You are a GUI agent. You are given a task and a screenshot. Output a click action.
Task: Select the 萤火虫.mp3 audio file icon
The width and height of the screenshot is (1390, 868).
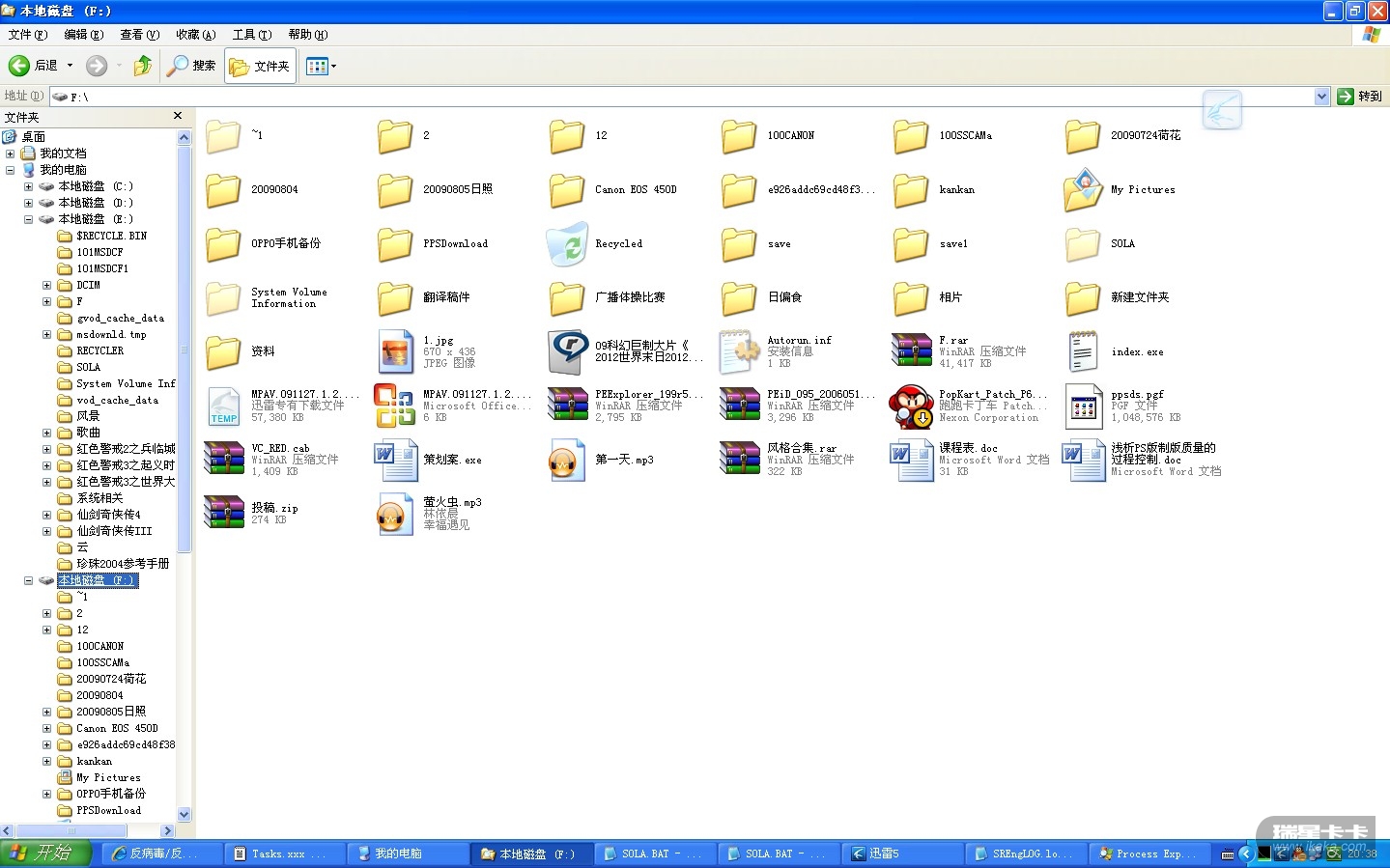[395, 514]
